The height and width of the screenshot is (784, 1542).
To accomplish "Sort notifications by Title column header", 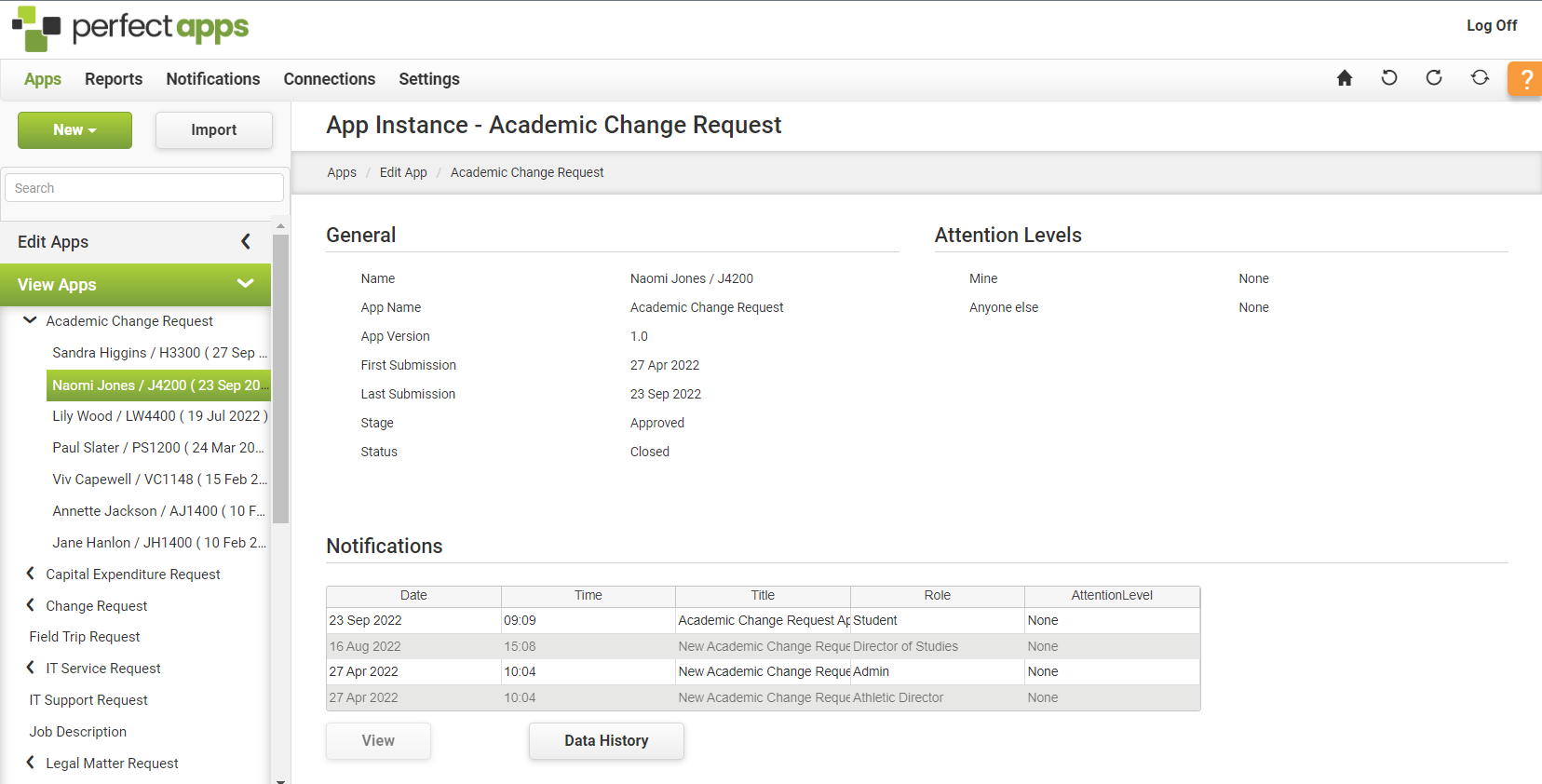I will click(x=763, y=596).
